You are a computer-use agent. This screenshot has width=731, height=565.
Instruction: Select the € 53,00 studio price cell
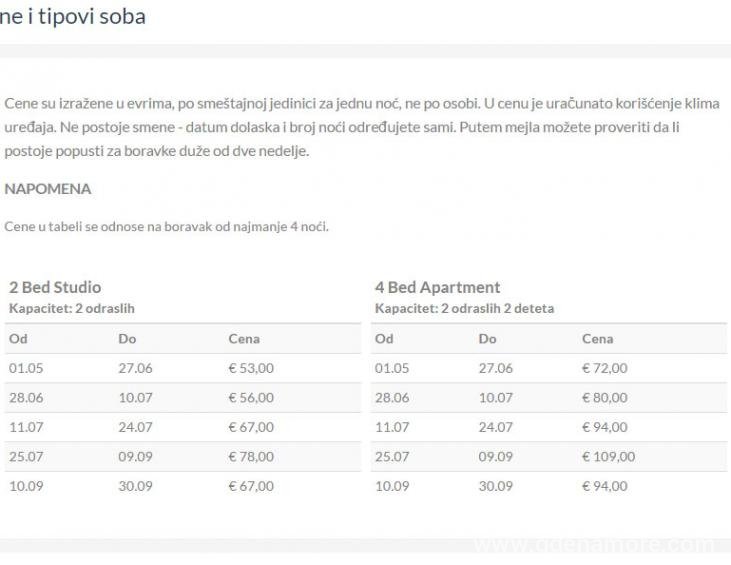[x=251, y=368]
